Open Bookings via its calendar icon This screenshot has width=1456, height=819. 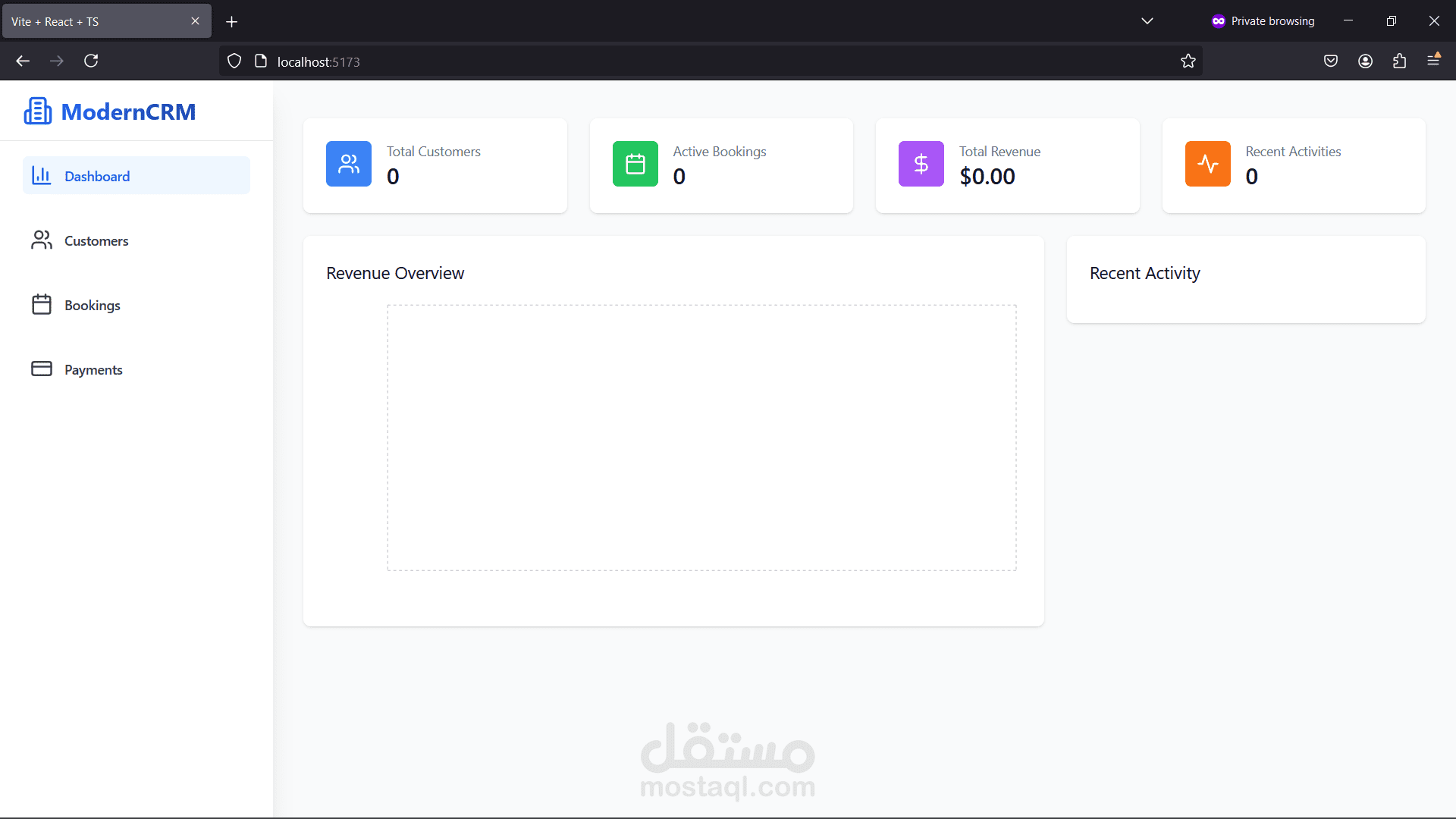coord(42,304)
